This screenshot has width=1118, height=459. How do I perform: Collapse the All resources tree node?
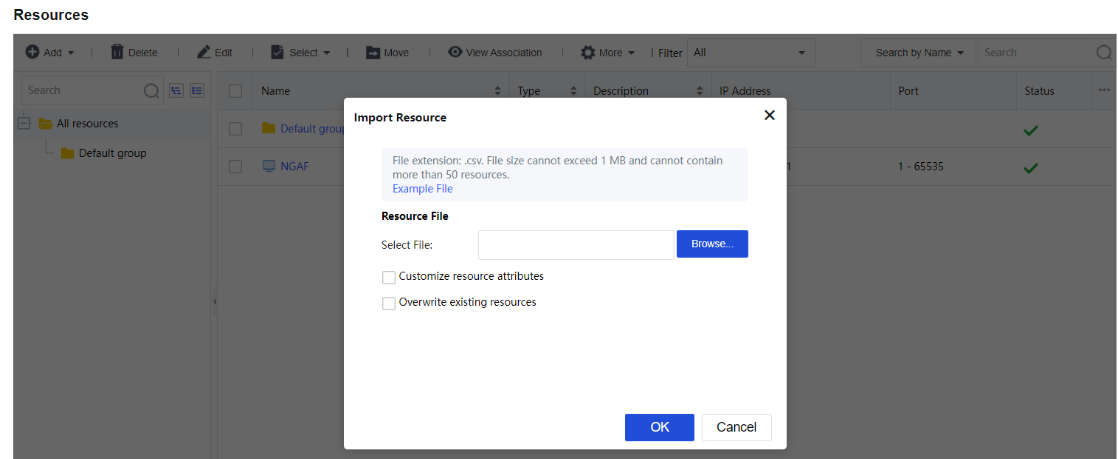click(x=24, y=124)
